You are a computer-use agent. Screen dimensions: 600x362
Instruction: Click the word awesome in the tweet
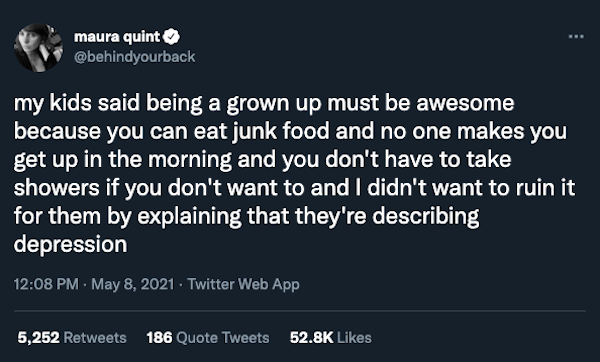(465, 103)
